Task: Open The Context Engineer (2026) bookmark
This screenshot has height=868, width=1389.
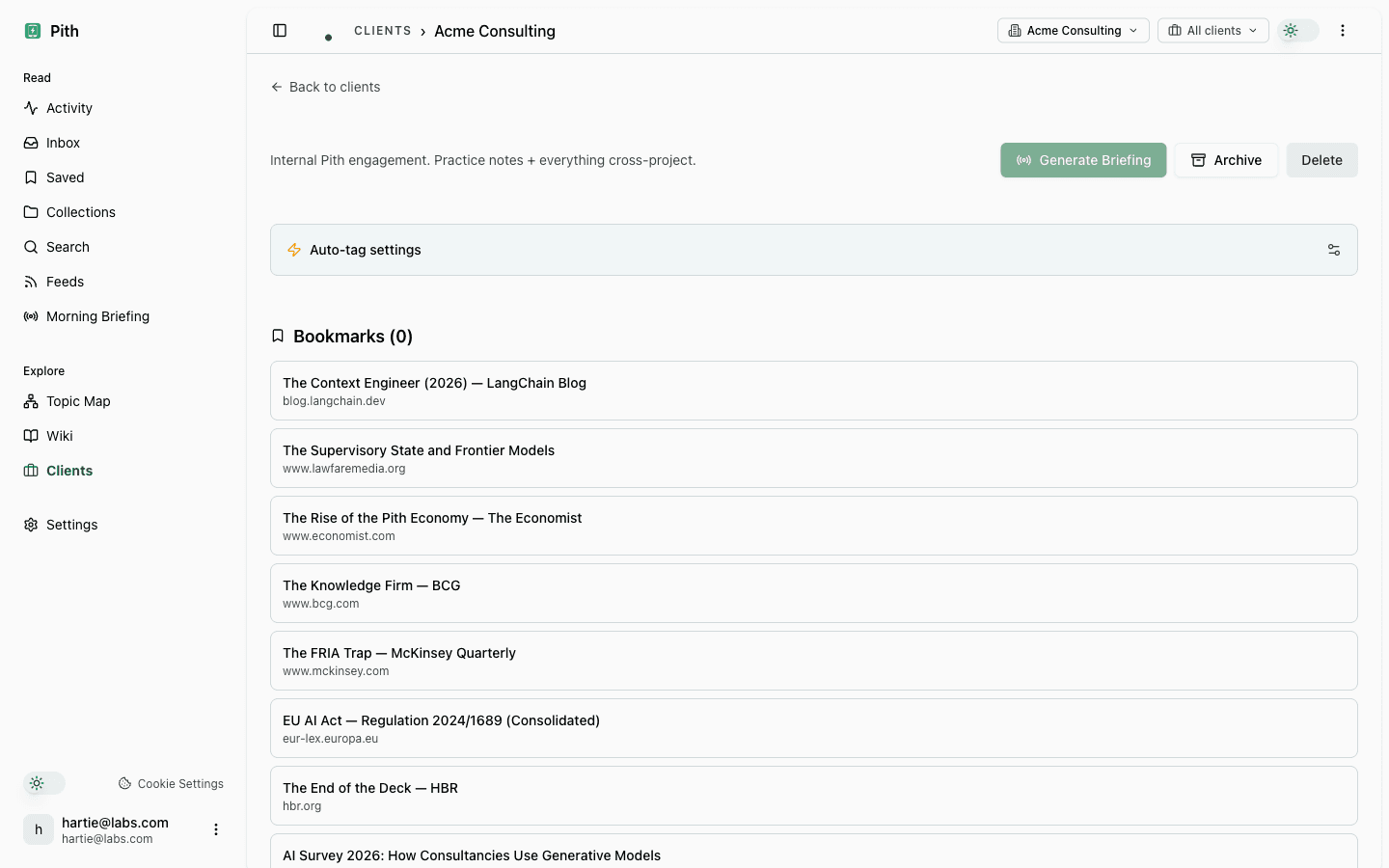Action: 814,391
